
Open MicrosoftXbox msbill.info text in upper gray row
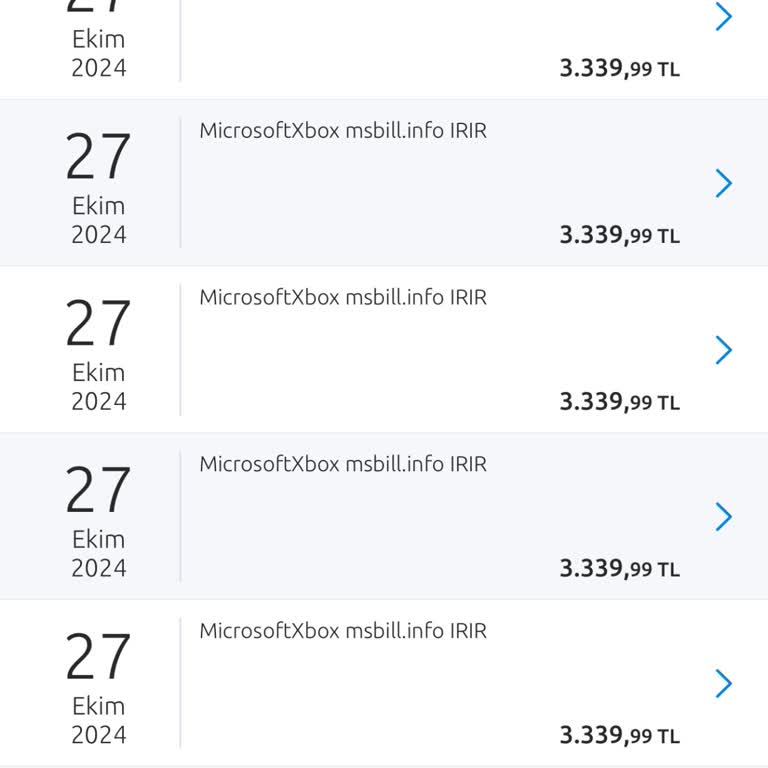pos(343,131)
